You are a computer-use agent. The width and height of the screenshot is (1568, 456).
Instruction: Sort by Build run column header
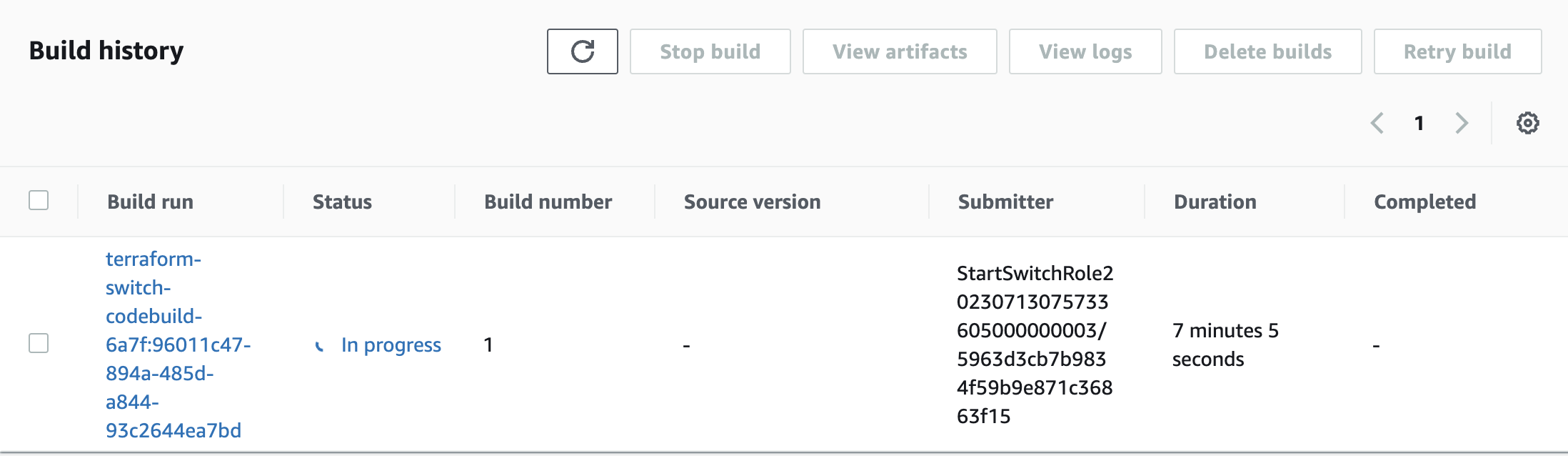tap(150, 202)
